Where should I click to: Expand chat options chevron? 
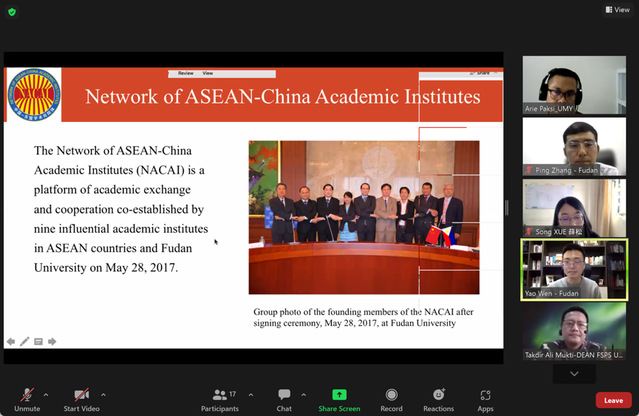point(304,395)
